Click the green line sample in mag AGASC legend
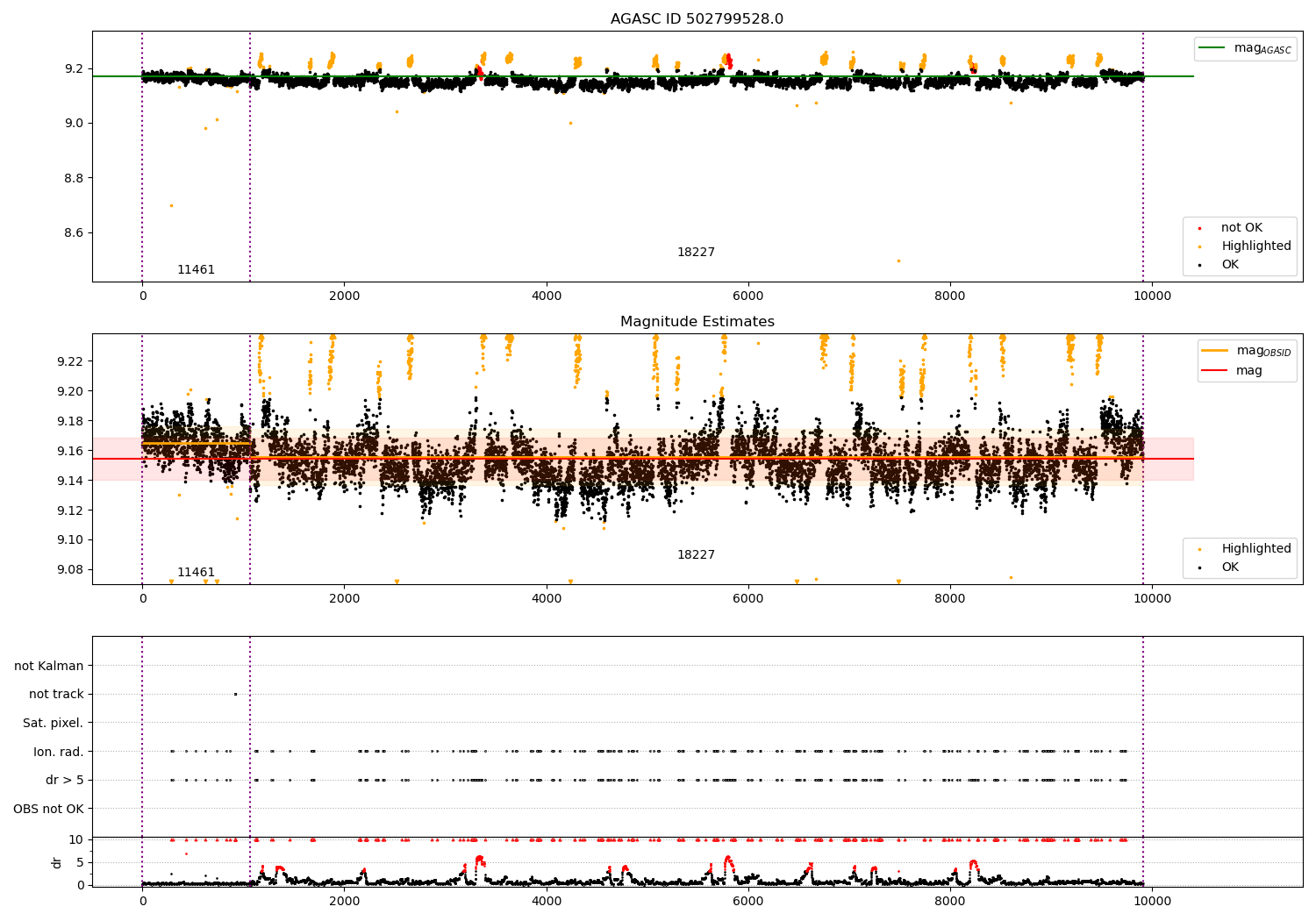Image resolution: width=1316 pixels, height=921 pixels. click(x=1212, y=48)
